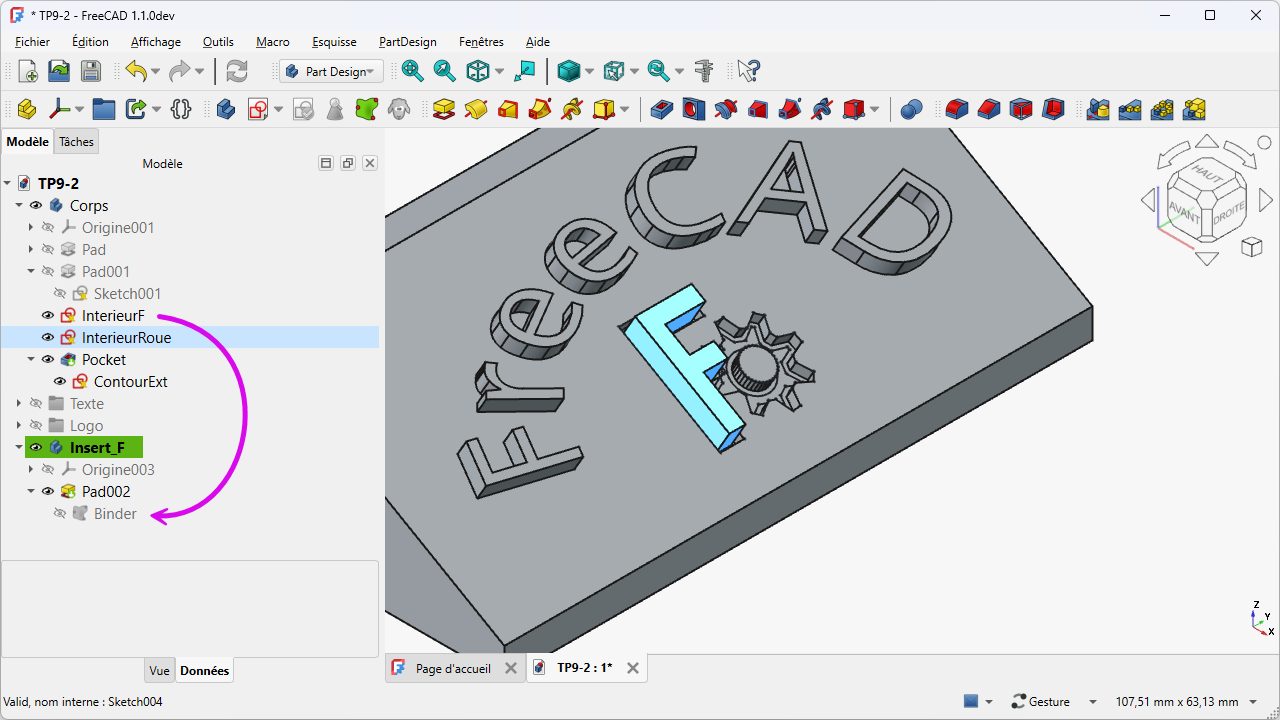Open the Esquisse menu
Image resolution: width=1280 pixels, height=720 pixels.
point(334,42)
